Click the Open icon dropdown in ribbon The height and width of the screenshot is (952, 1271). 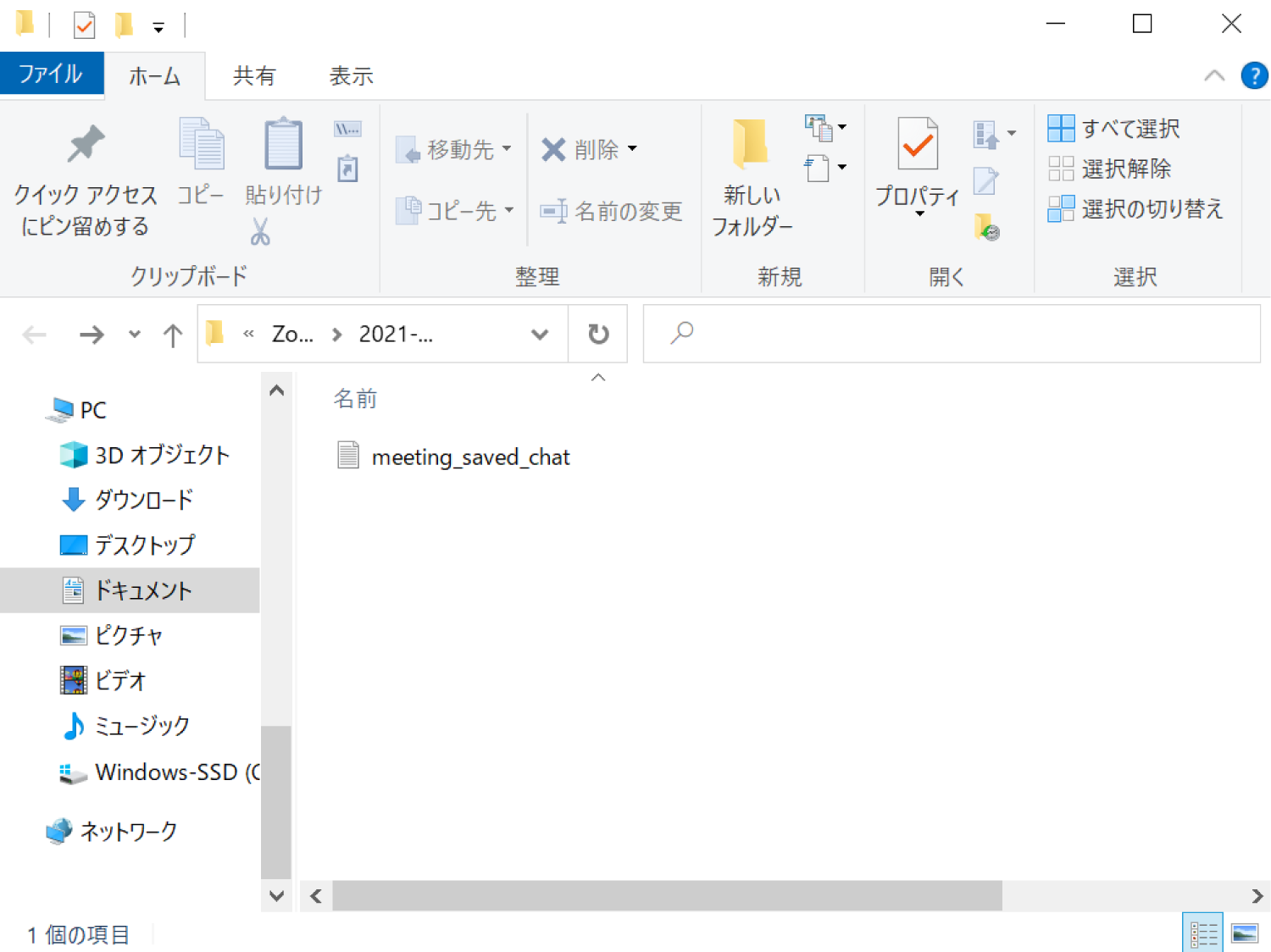pyautogui.click(x=994, y=134)
